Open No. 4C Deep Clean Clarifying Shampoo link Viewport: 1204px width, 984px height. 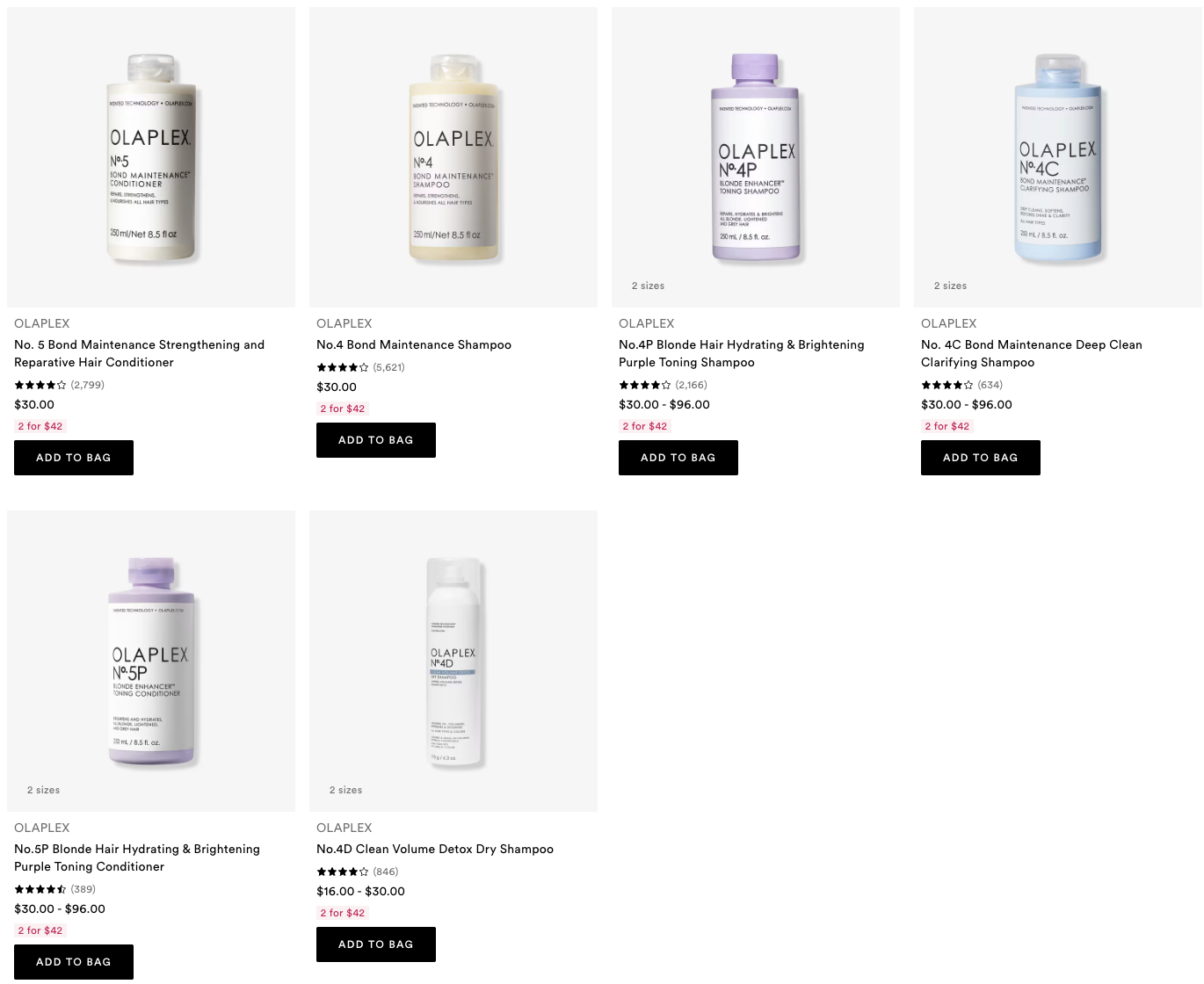click(x=1031, y=353)
